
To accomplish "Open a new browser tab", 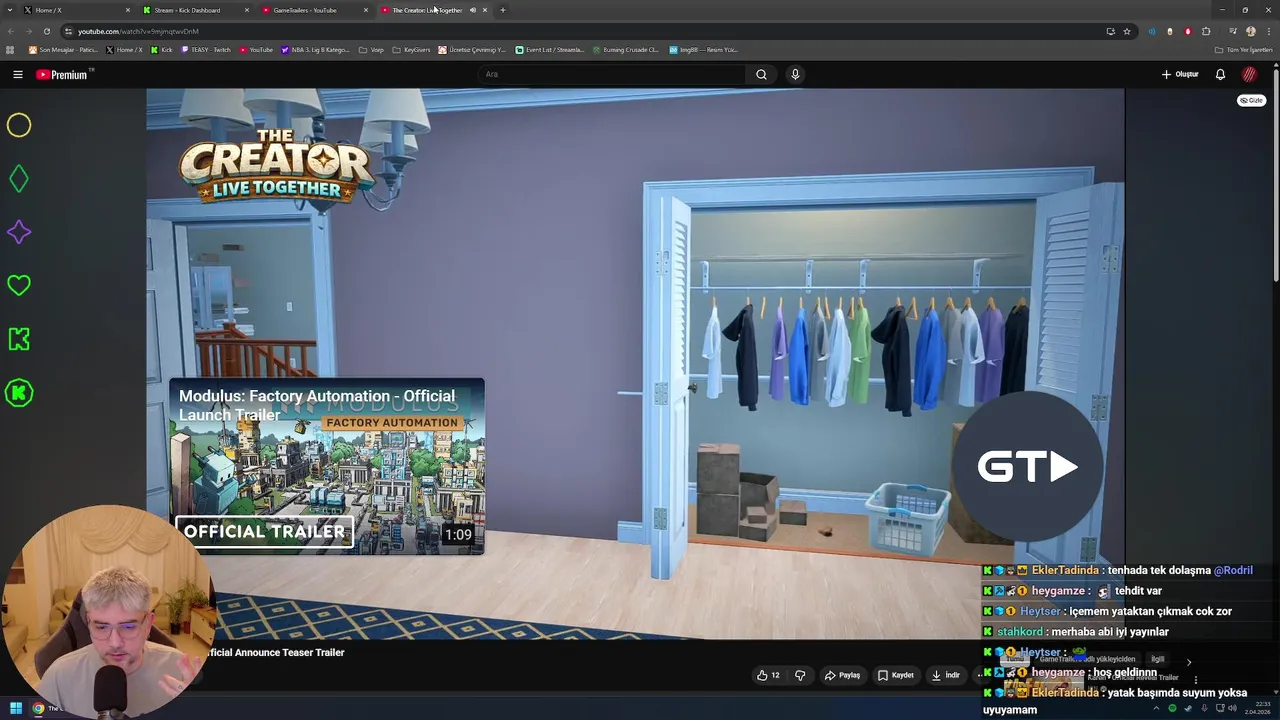I will click(503, 10).
